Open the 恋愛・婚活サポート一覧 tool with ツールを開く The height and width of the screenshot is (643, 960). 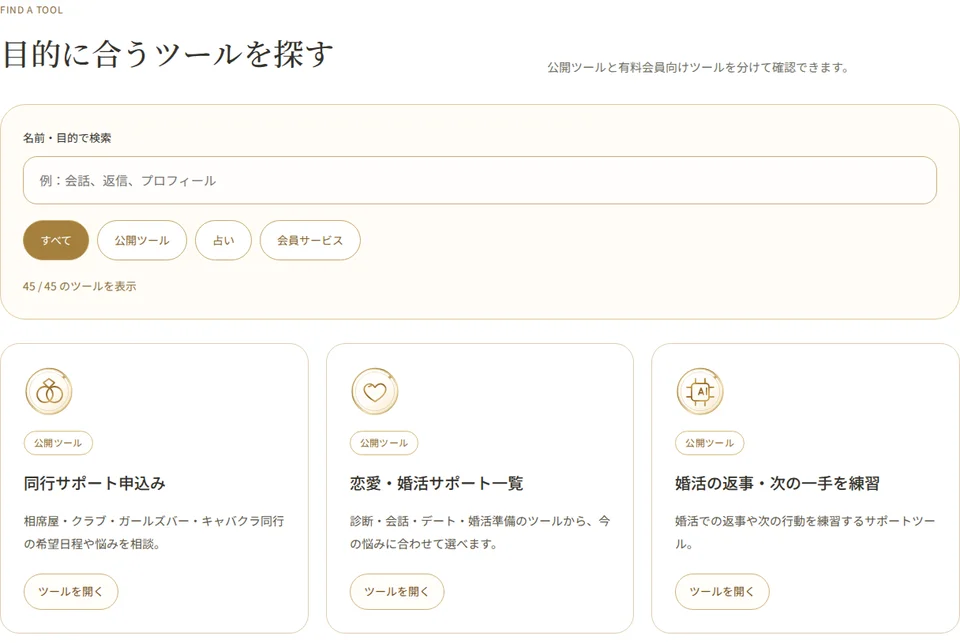click(397, 592)
